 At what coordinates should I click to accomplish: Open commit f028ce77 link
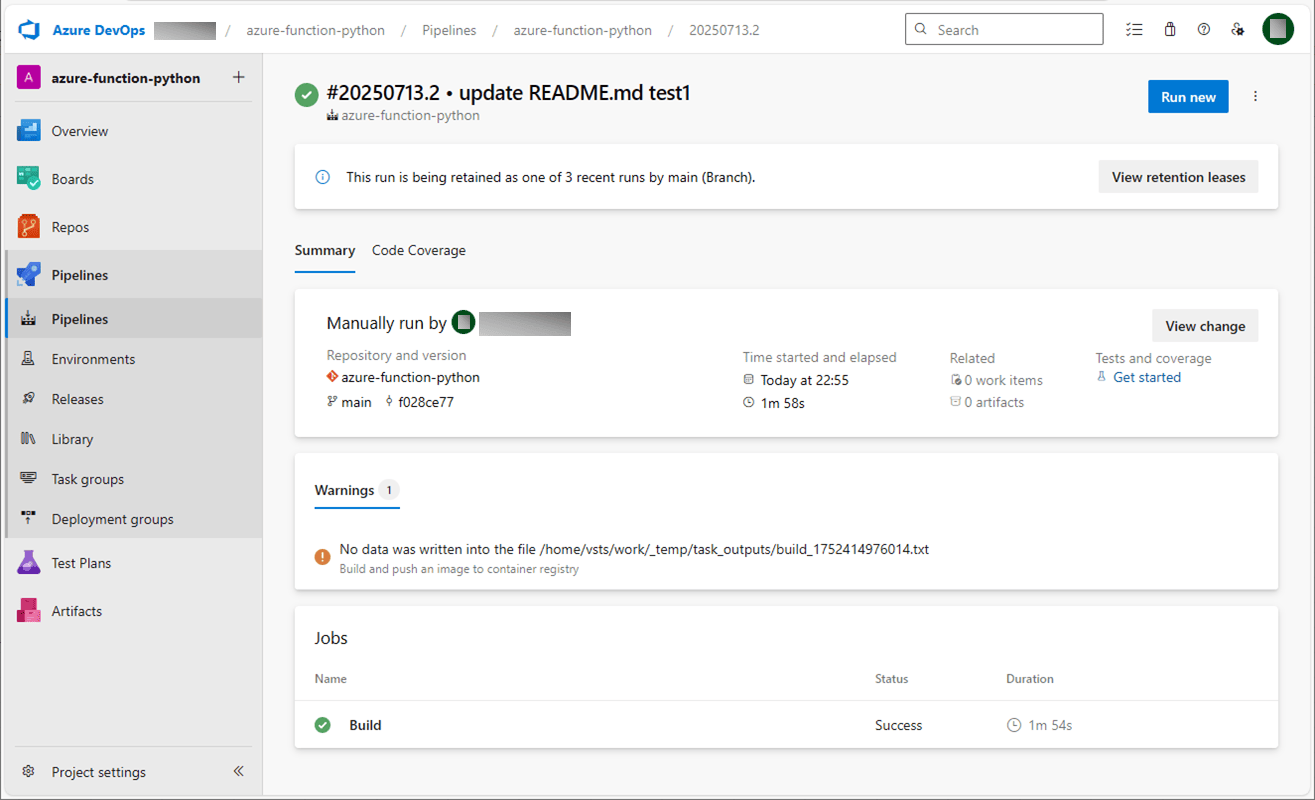tap(426, 402)
